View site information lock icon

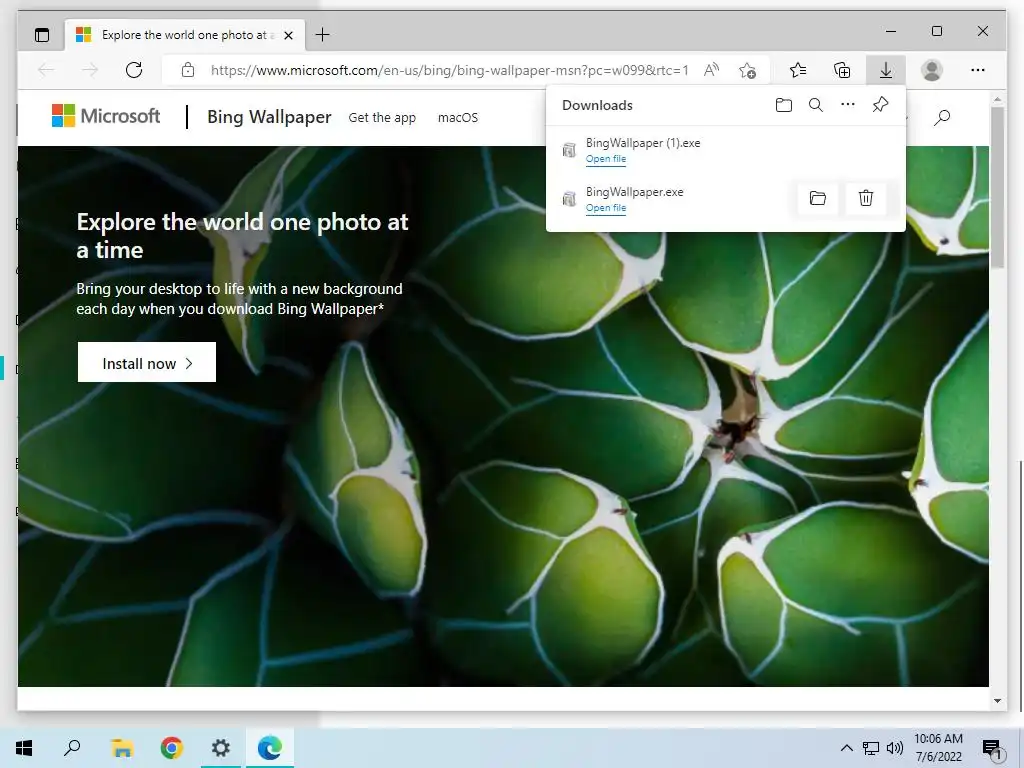coord(188,70)
